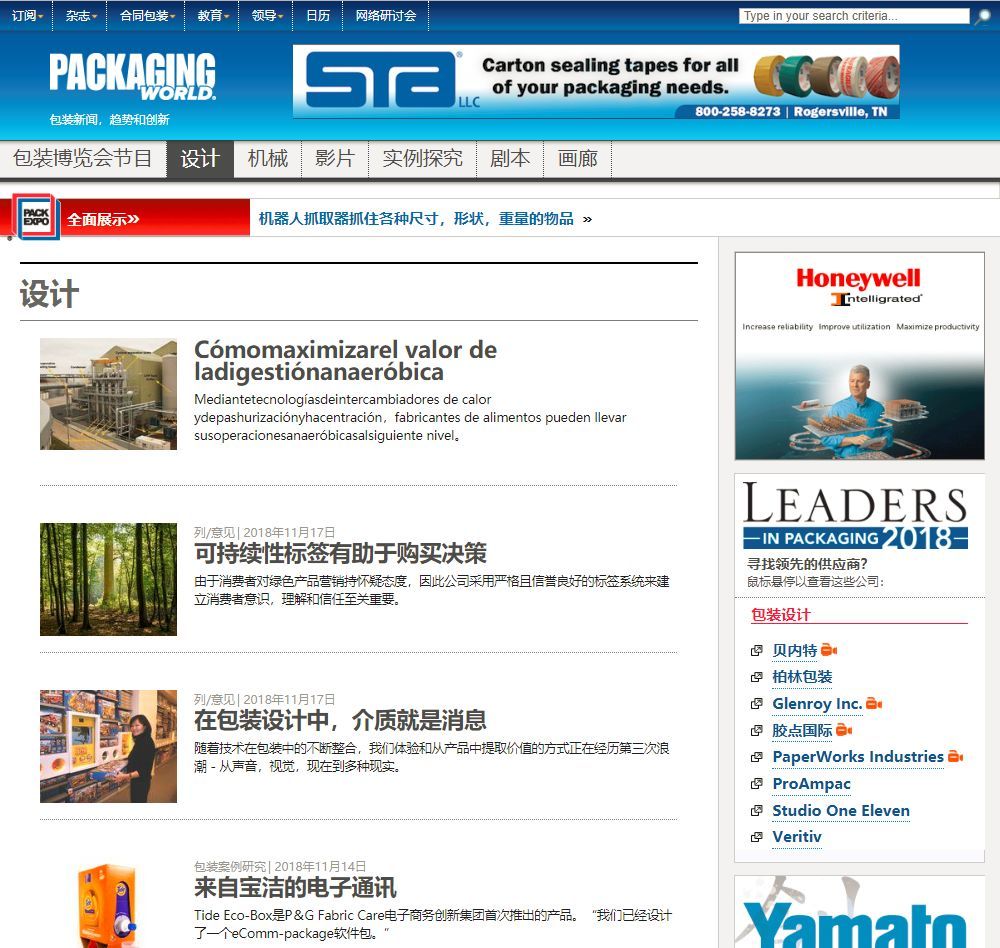The image size is (1000, 948).
Task: Click video camera icon next to Glenroy Inc.
Action: [x=874, y=704]
